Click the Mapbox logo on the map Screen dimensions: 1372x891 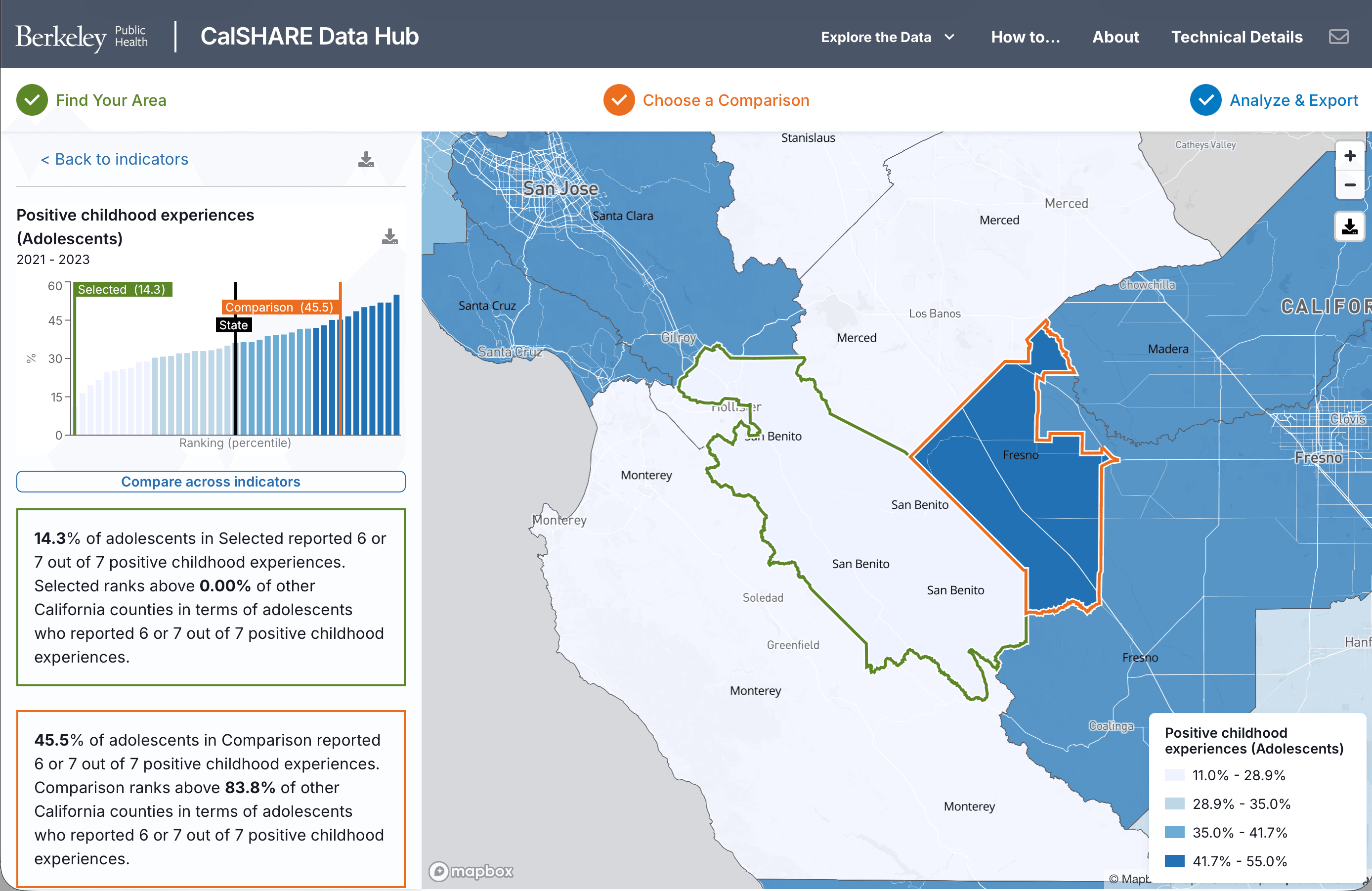click(x=471, y=871)
